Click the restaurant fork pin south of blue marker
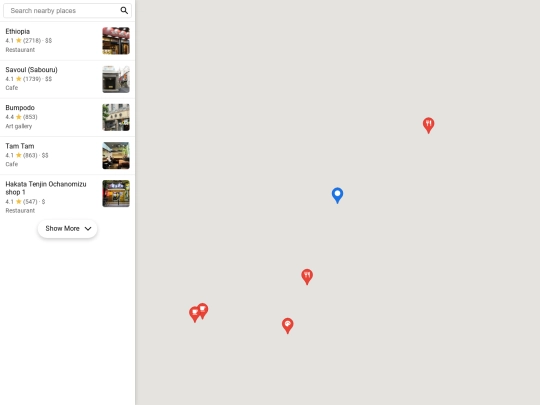This screenshot has height=405, width=540. [307, 277]
